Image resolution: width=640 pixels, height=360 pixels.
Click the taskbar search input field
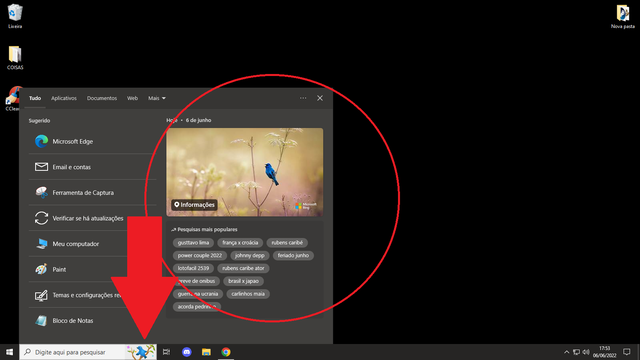[x=88, y=352]
